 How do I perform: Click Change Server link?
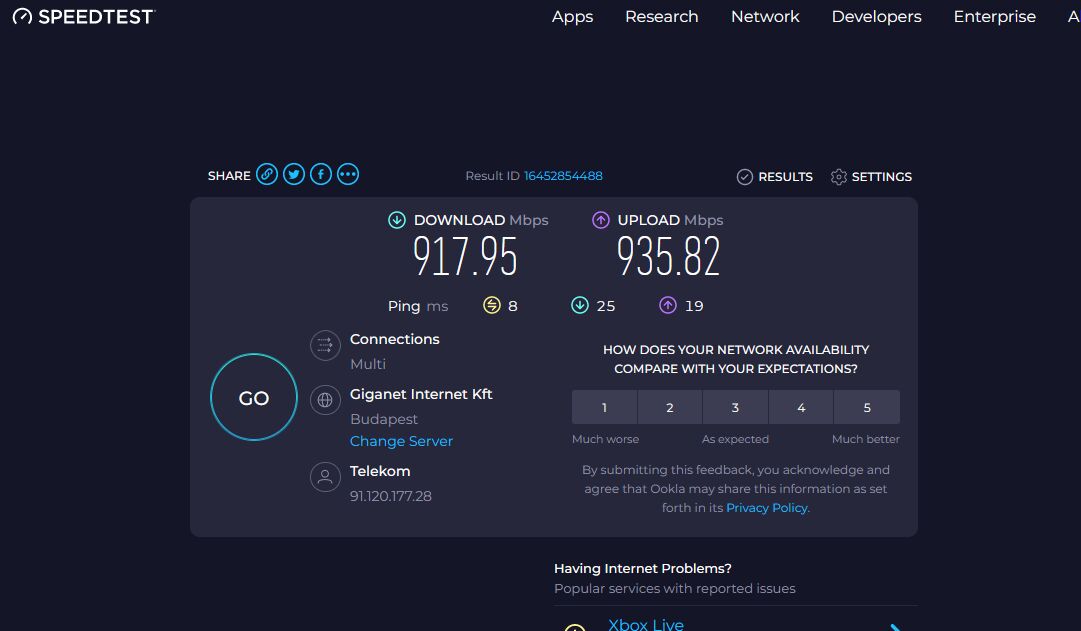[401, 441]
